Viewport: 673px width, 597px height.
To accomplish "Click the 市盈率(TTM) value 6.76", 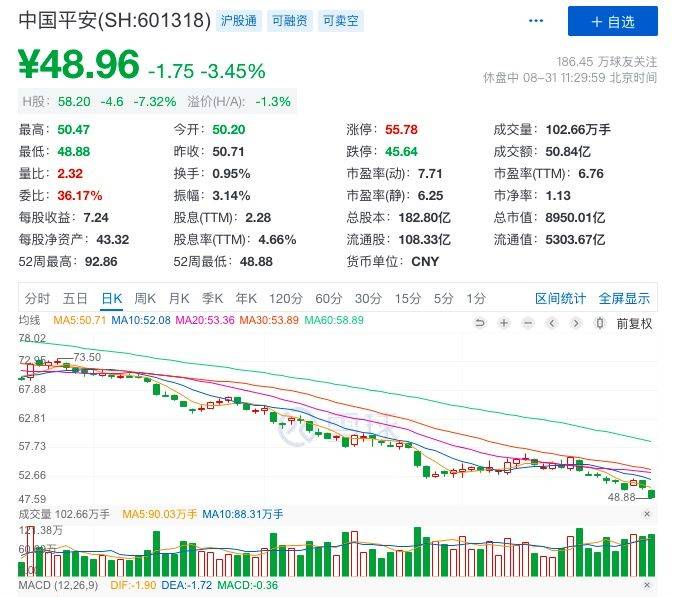I will (591, 173).
